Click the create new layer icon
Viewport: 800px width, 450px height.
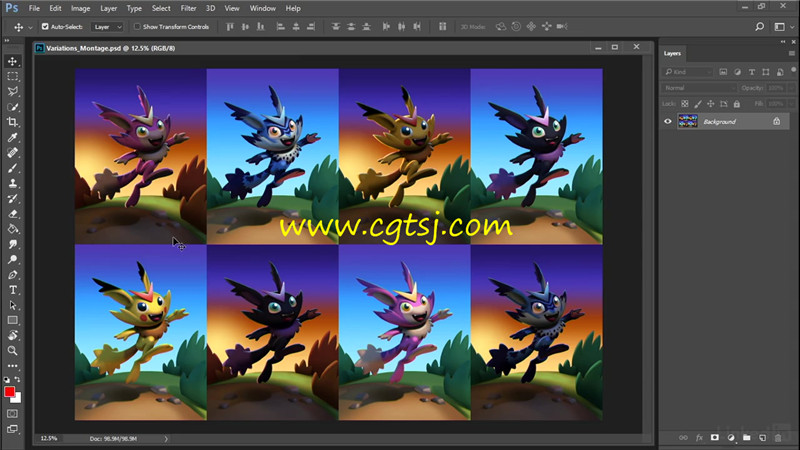point(763,438)
